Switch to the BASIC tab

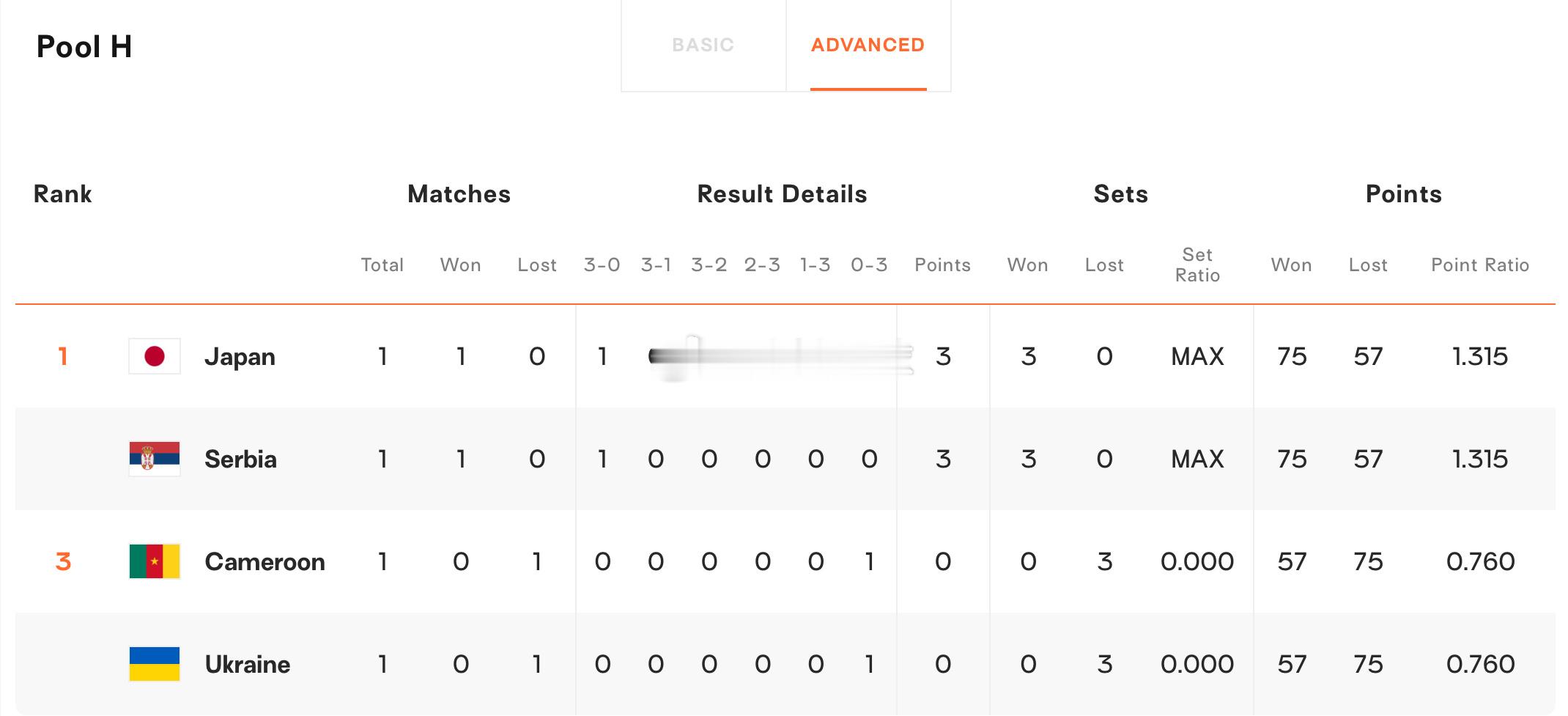tap(703, 45)
